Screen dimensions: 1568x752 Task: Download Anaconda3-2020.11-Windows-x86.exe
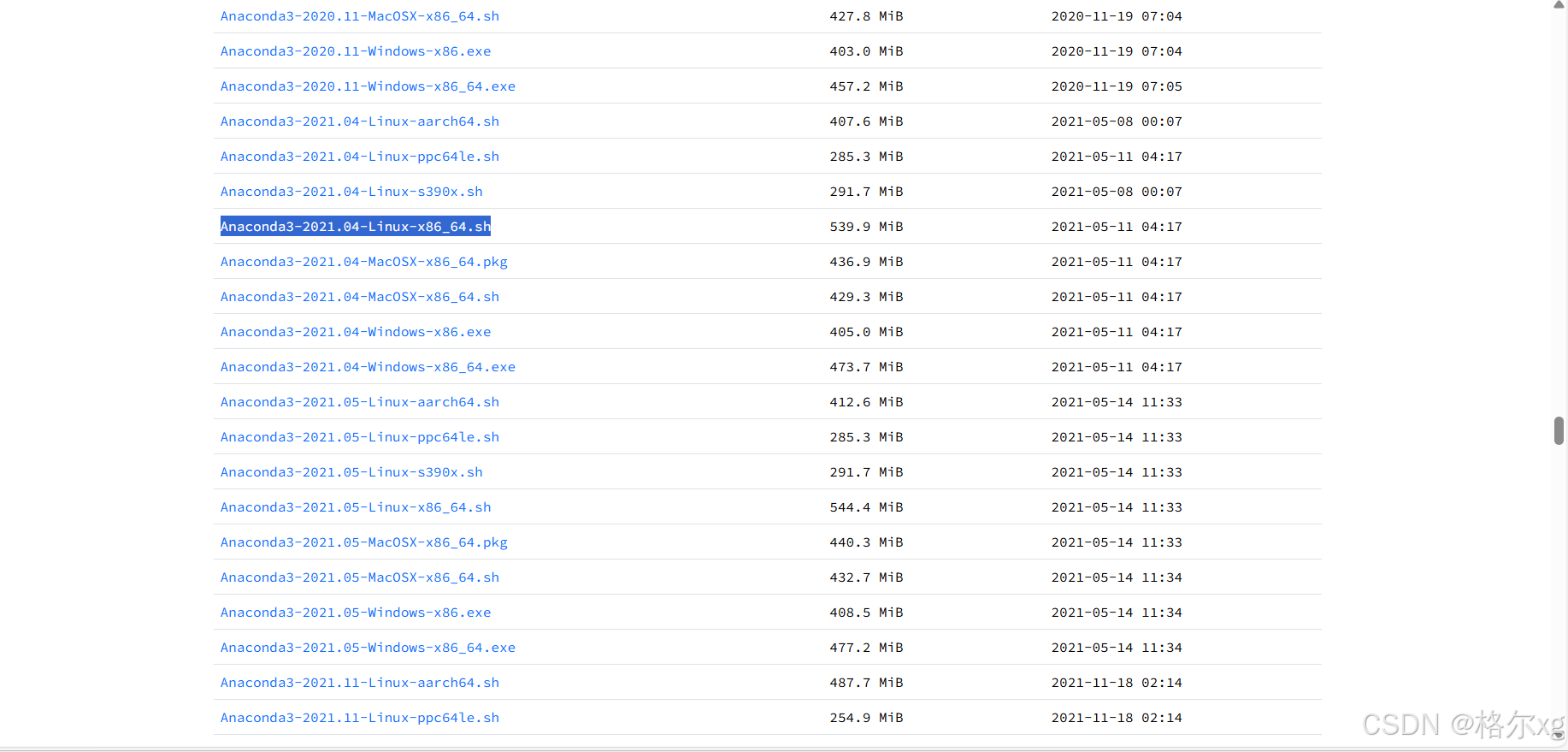click(x=356, y=51)
